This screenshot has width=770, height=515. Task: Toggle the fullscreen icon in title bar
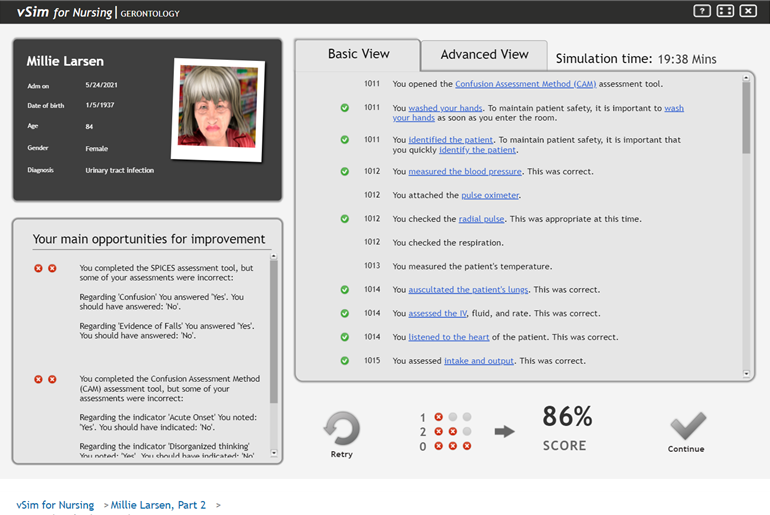pos(725,11)
